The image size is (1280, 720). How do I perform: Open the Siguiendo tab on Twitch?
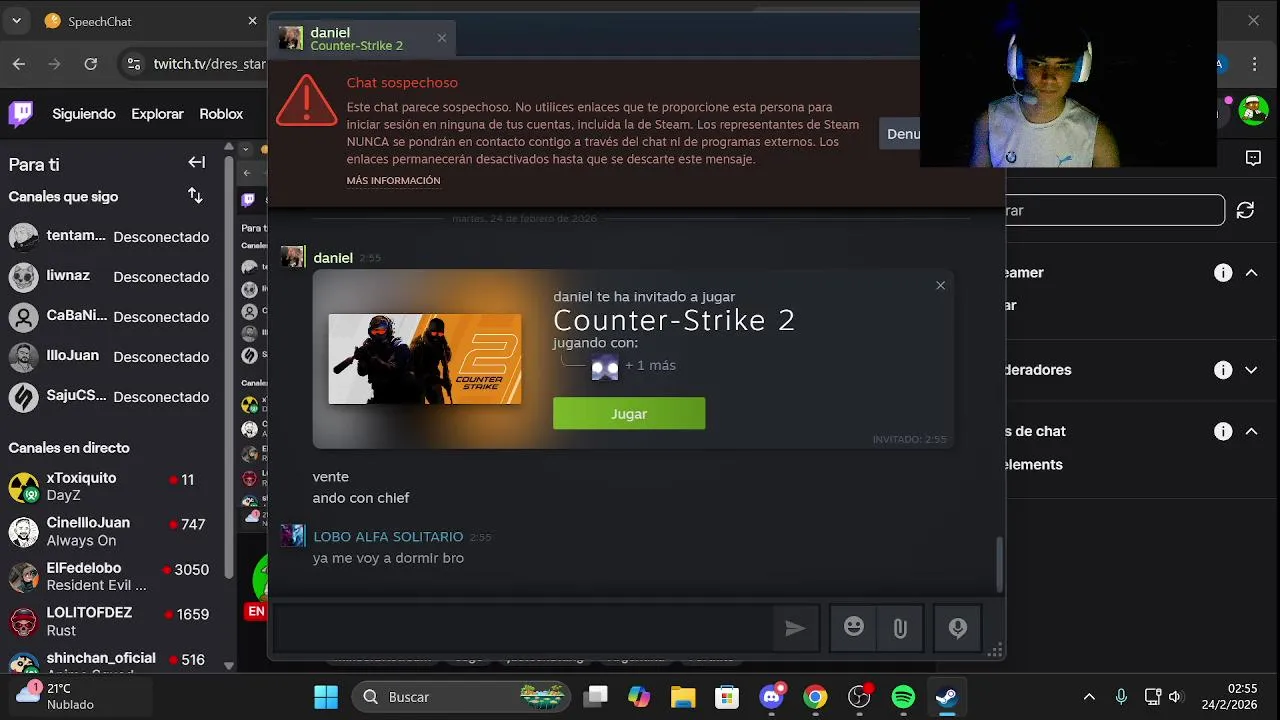coord(84,114)
